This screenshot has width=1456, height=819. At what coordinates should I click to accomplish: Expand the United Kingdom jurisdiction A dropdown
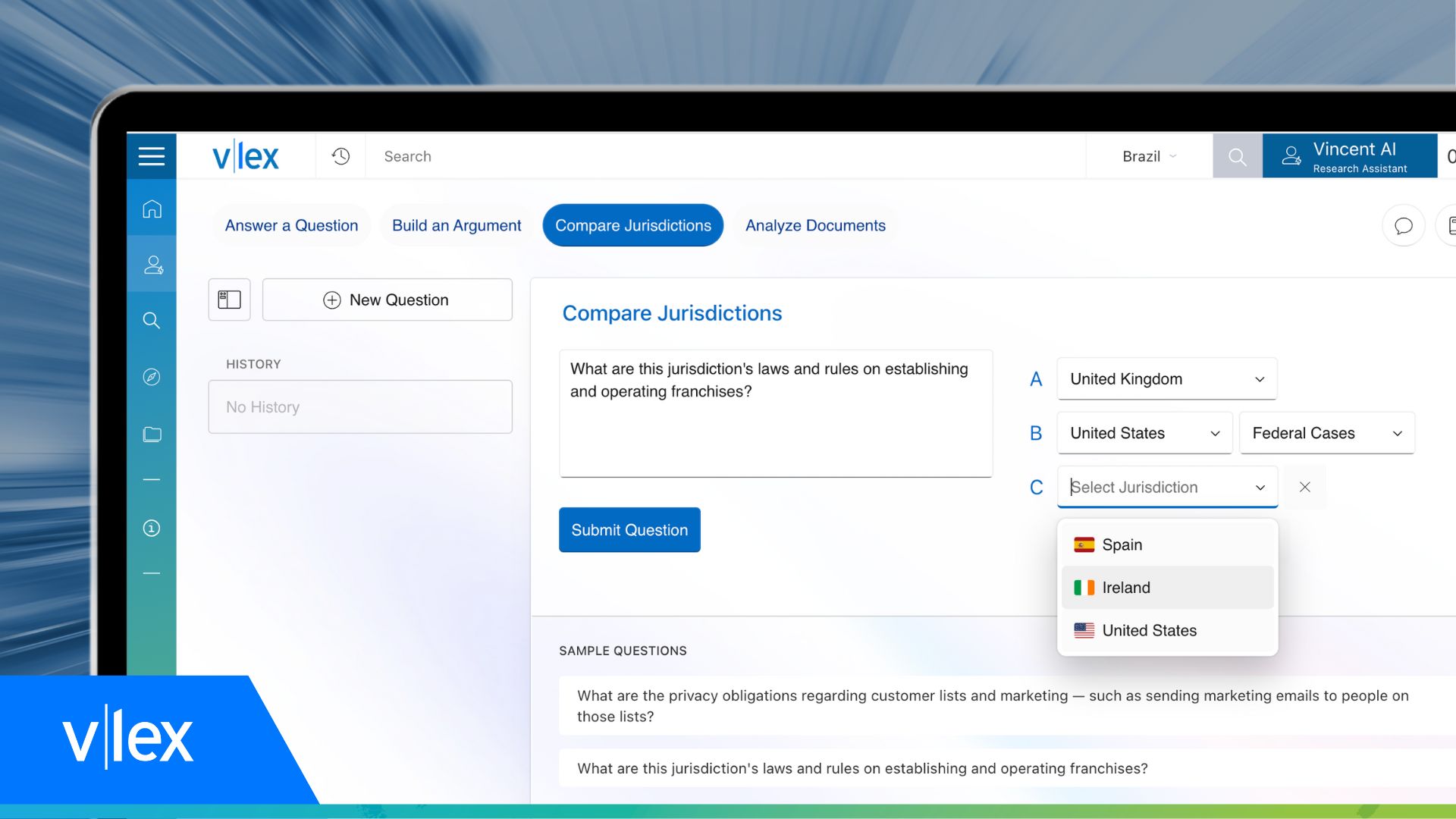pos(1166,379)
